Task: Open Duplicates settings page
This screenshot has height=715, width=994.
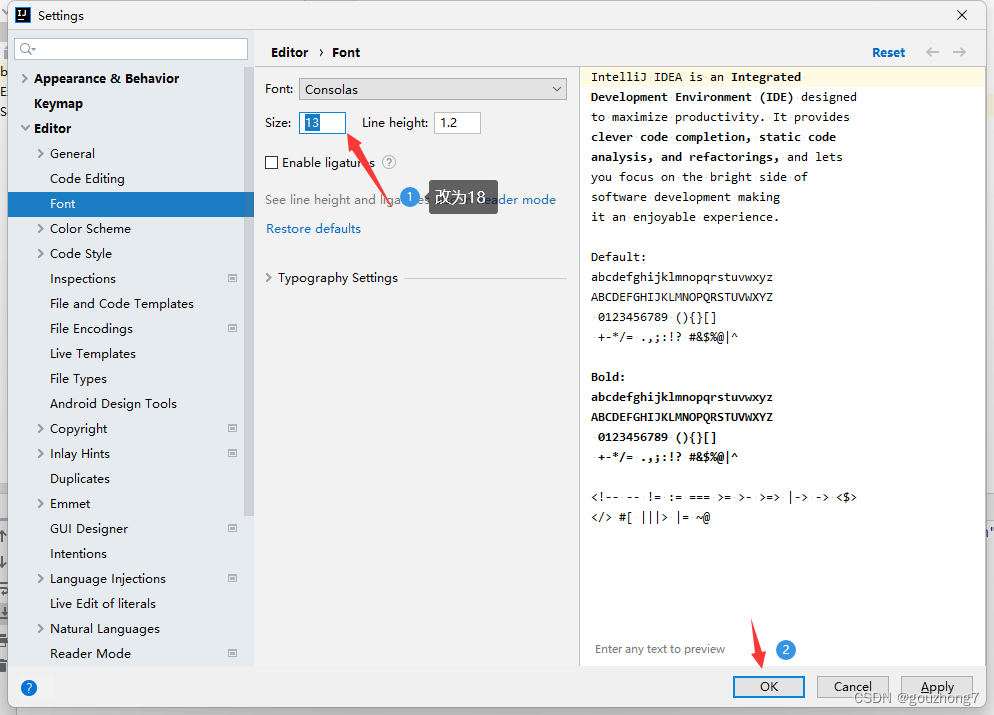Action: [80, 479]
